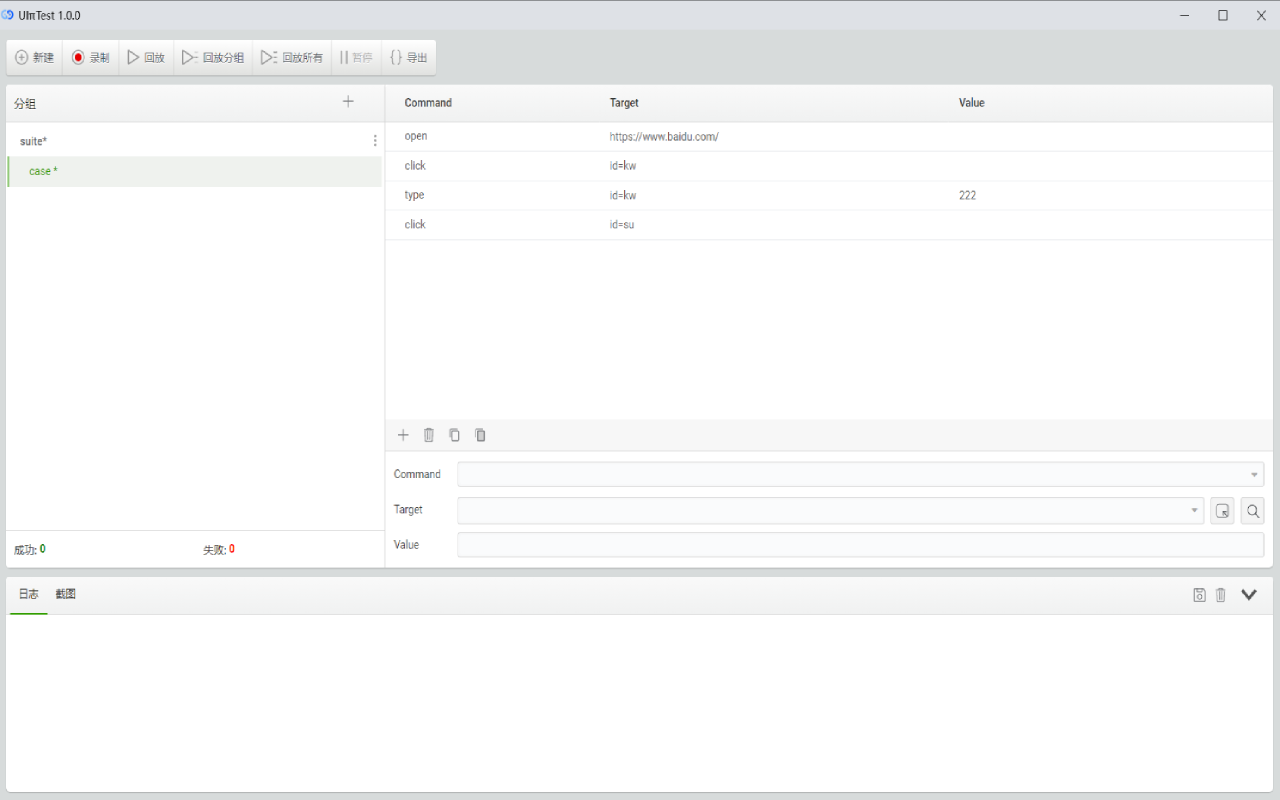Click 回放所有 to replay all
This screenshot has width=1280, height=800.
point(292,58)
